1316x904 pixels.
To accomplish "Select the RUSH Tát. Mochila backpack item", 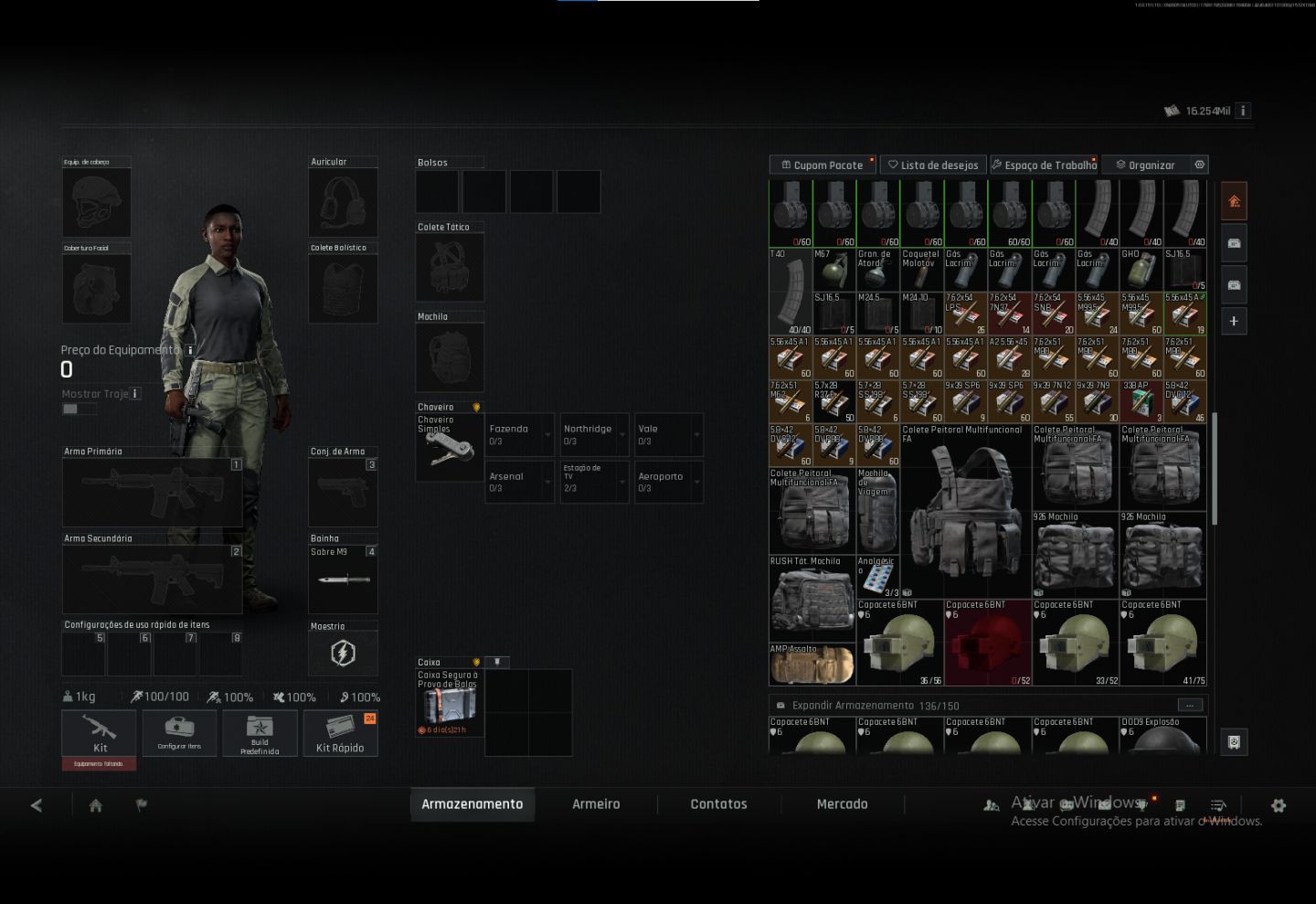I will (812, 599).
